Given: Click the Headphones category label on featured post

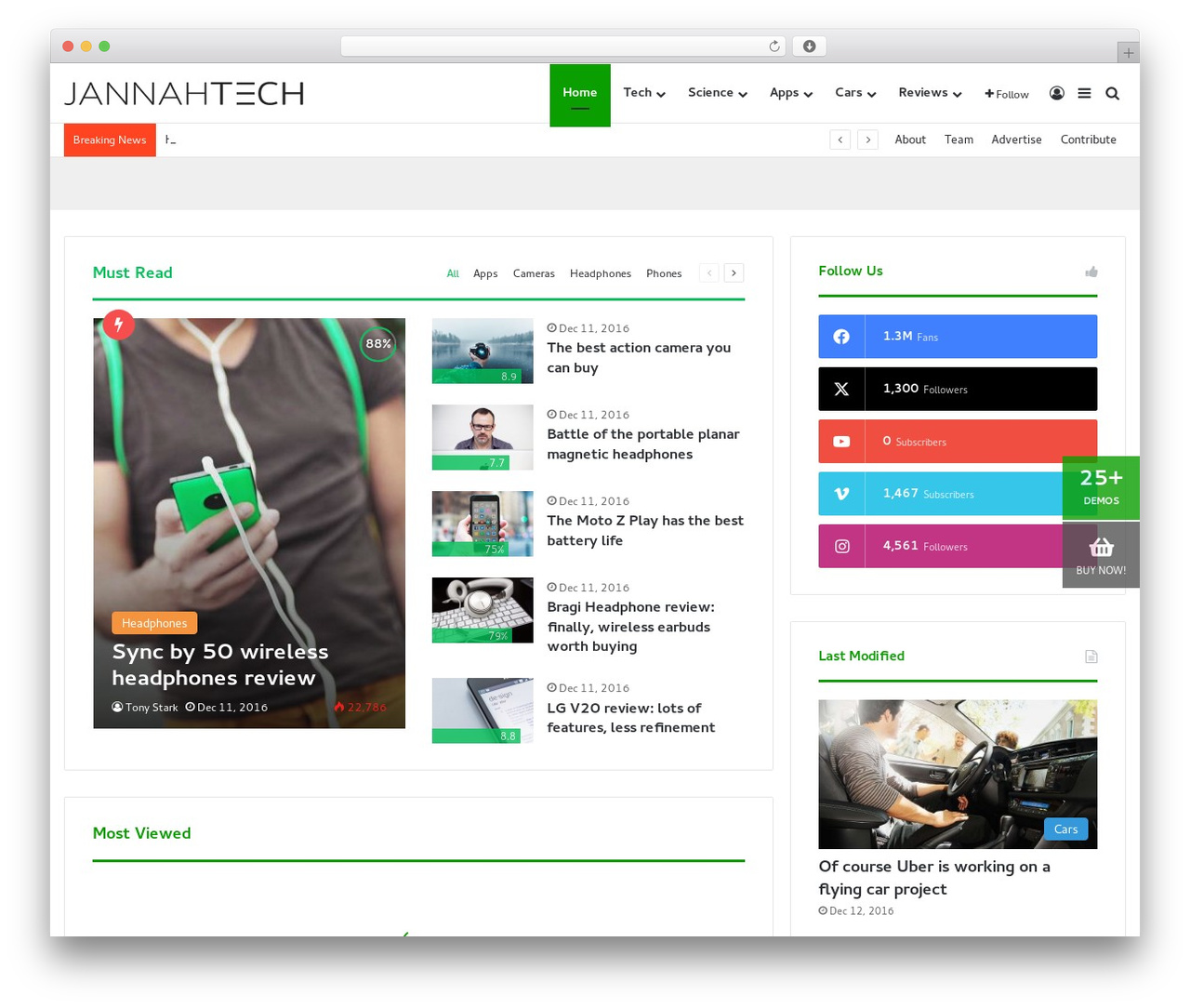Looking at the screenshot, I should click(154, 623).
